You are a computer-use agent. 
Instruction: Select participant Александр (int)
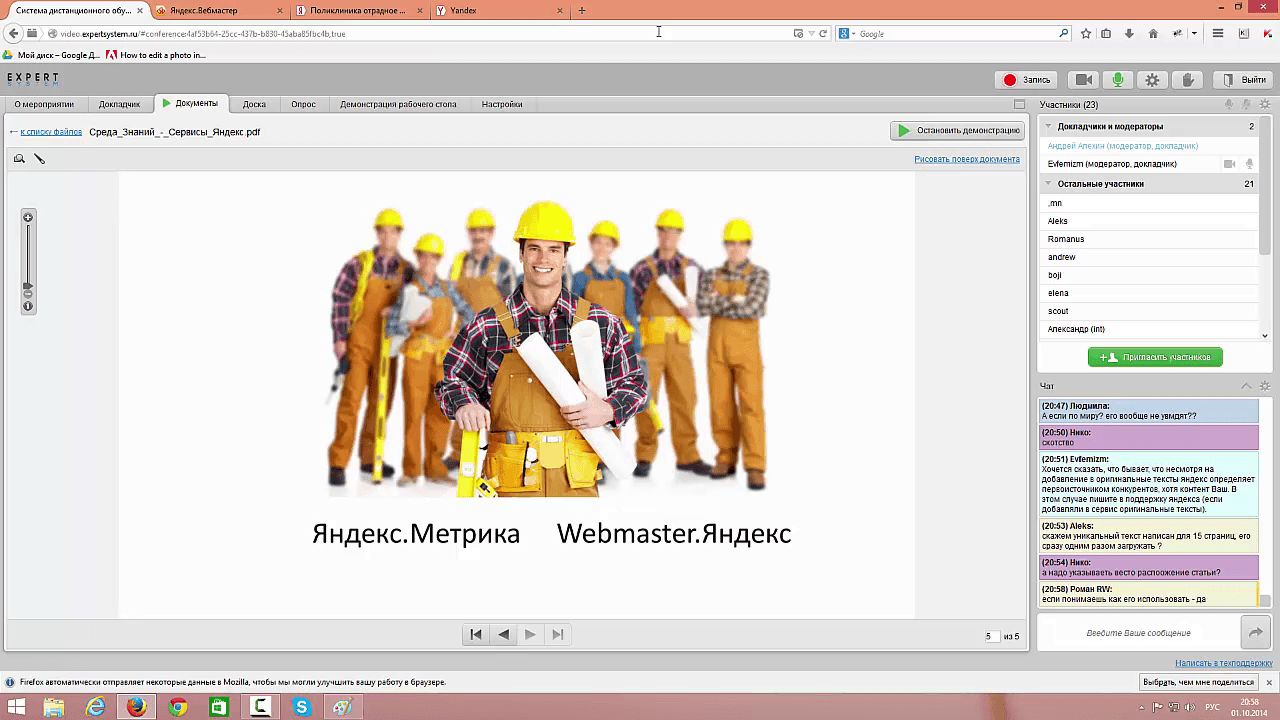point(1149,329)
